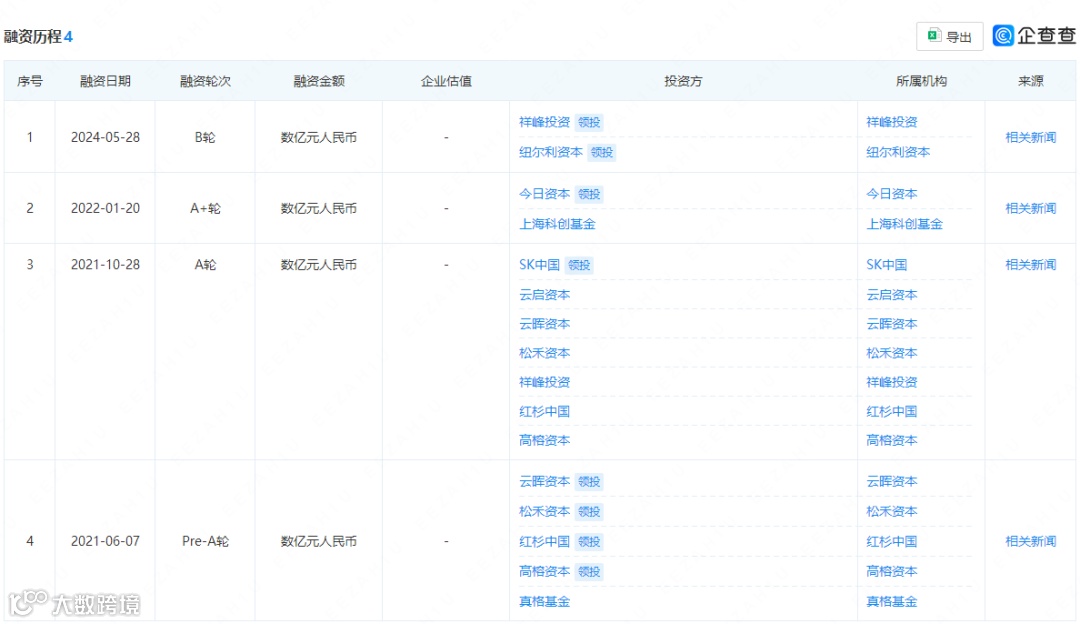Open 云启资本 in 所属机构 column
Screen dimensions: 1080x624
891,295
